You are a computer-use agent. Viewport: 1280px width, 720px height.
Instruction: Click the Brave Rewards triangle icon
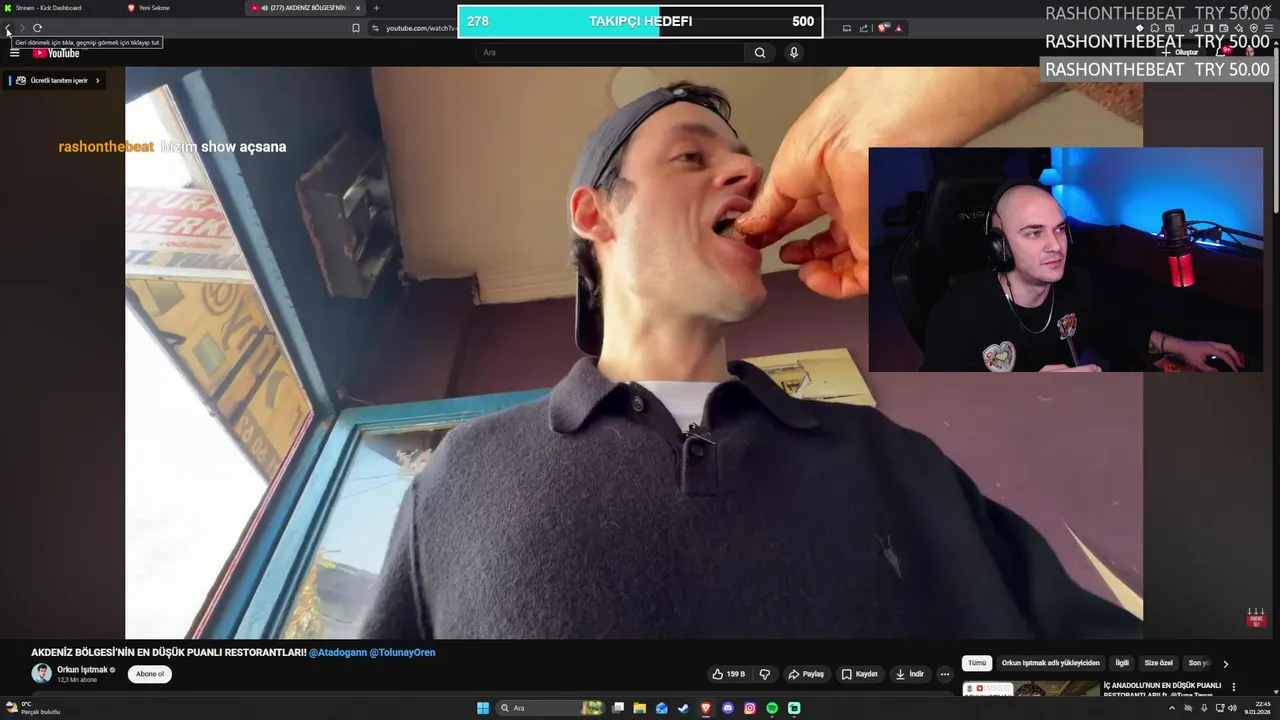tap(898, 28)
